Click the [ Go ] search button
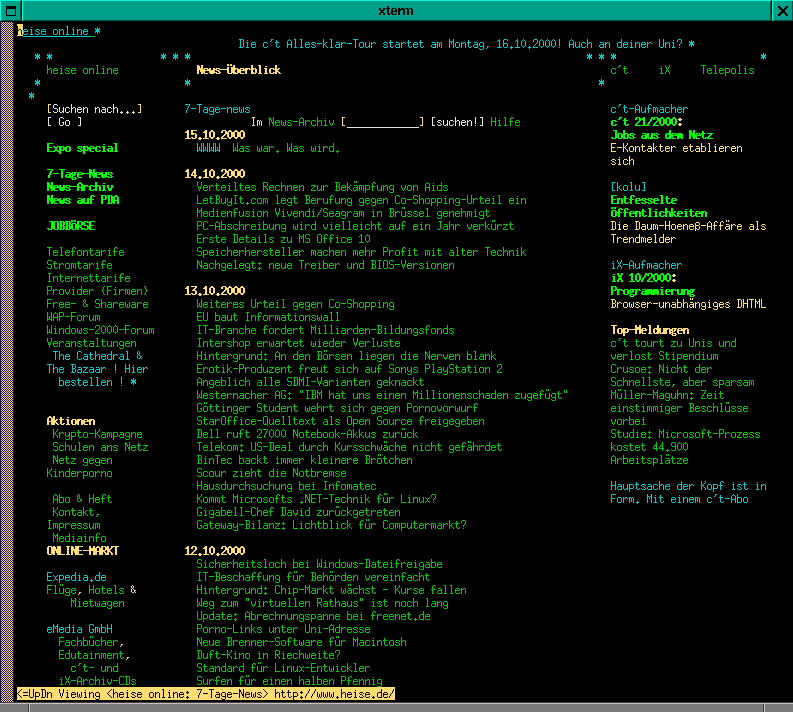The image size is (793, 712). [64, 122]
